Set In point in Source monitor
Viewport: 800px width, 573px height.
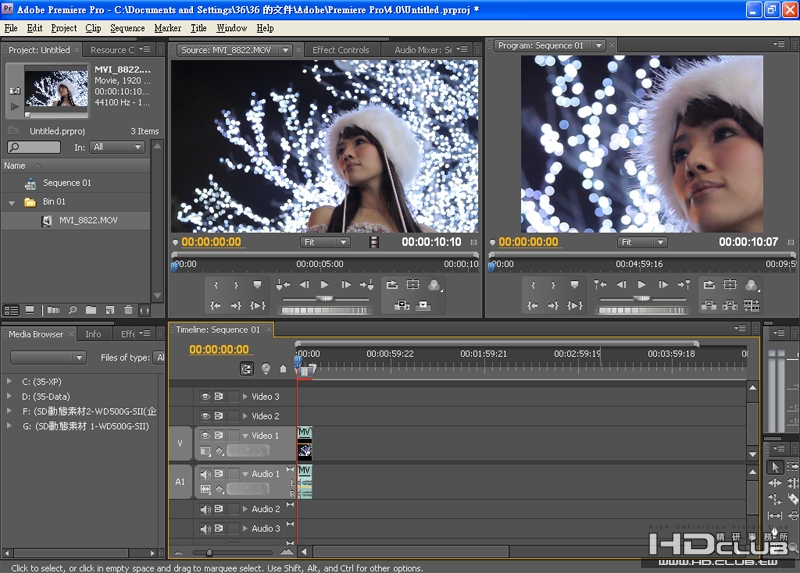pos(216,285)
